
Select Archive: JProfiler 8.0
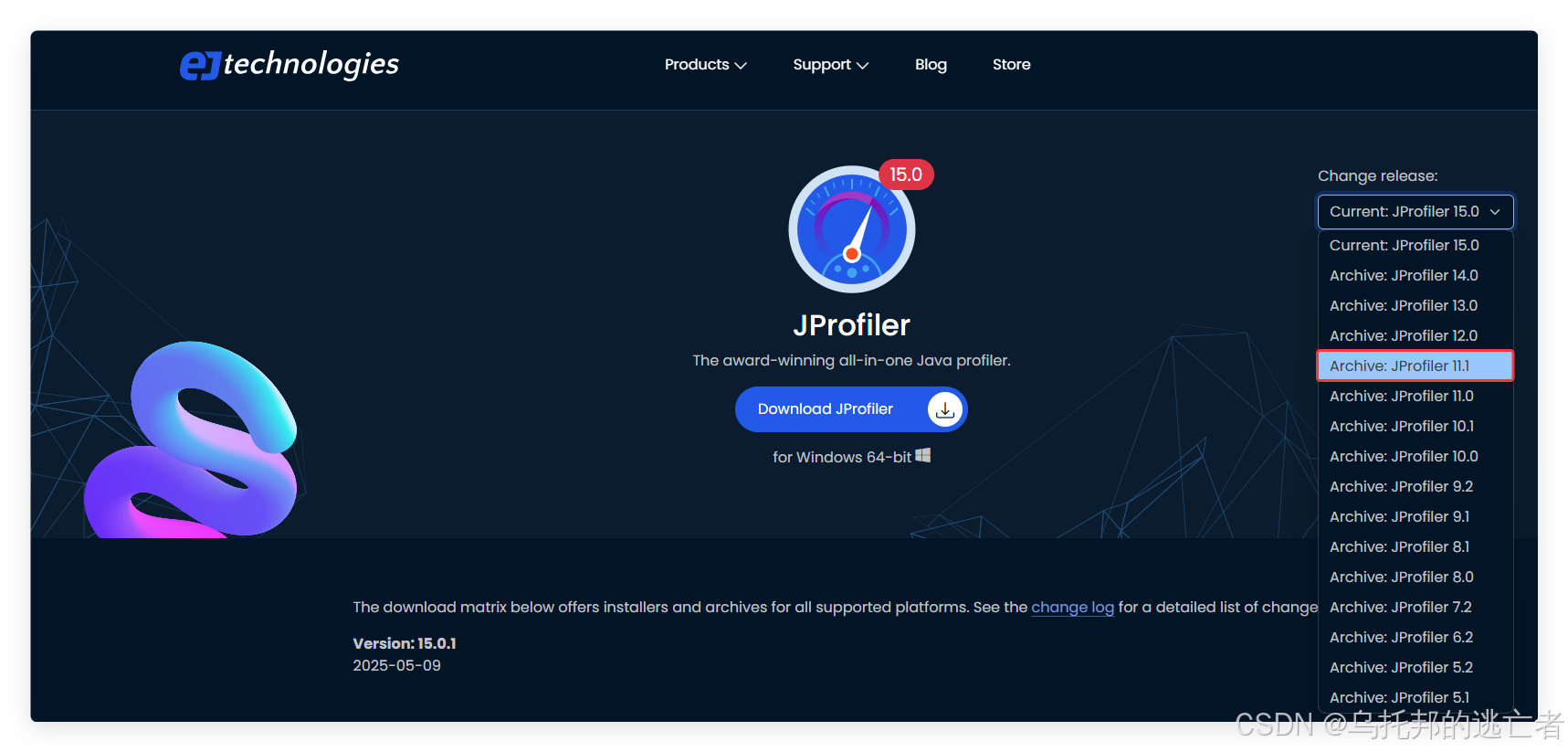(1415, 577)
